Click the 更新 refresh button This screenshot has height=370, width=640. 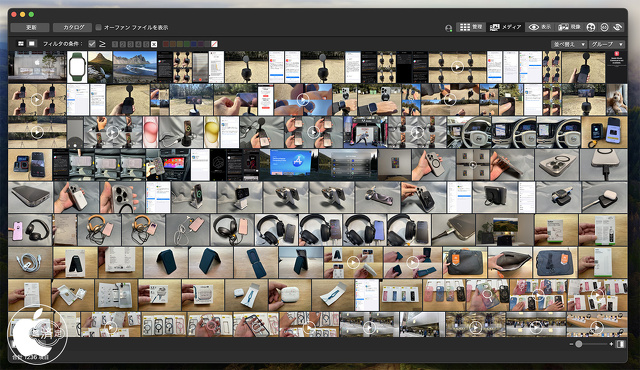(31, 27)
